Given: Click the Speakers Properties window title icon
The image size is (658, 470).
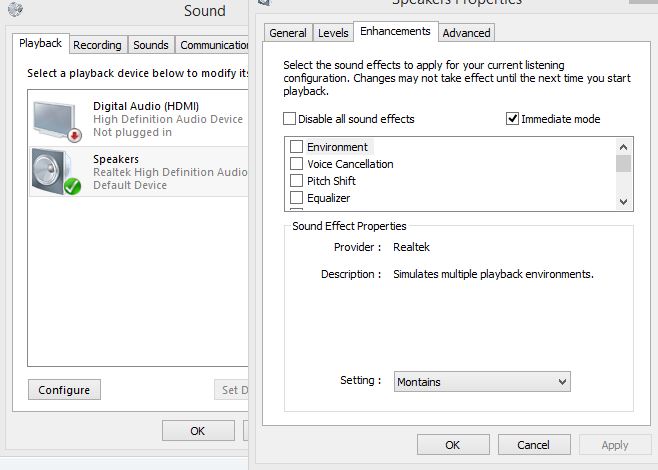Looking at the screenshot, I should tap(264, 3).
